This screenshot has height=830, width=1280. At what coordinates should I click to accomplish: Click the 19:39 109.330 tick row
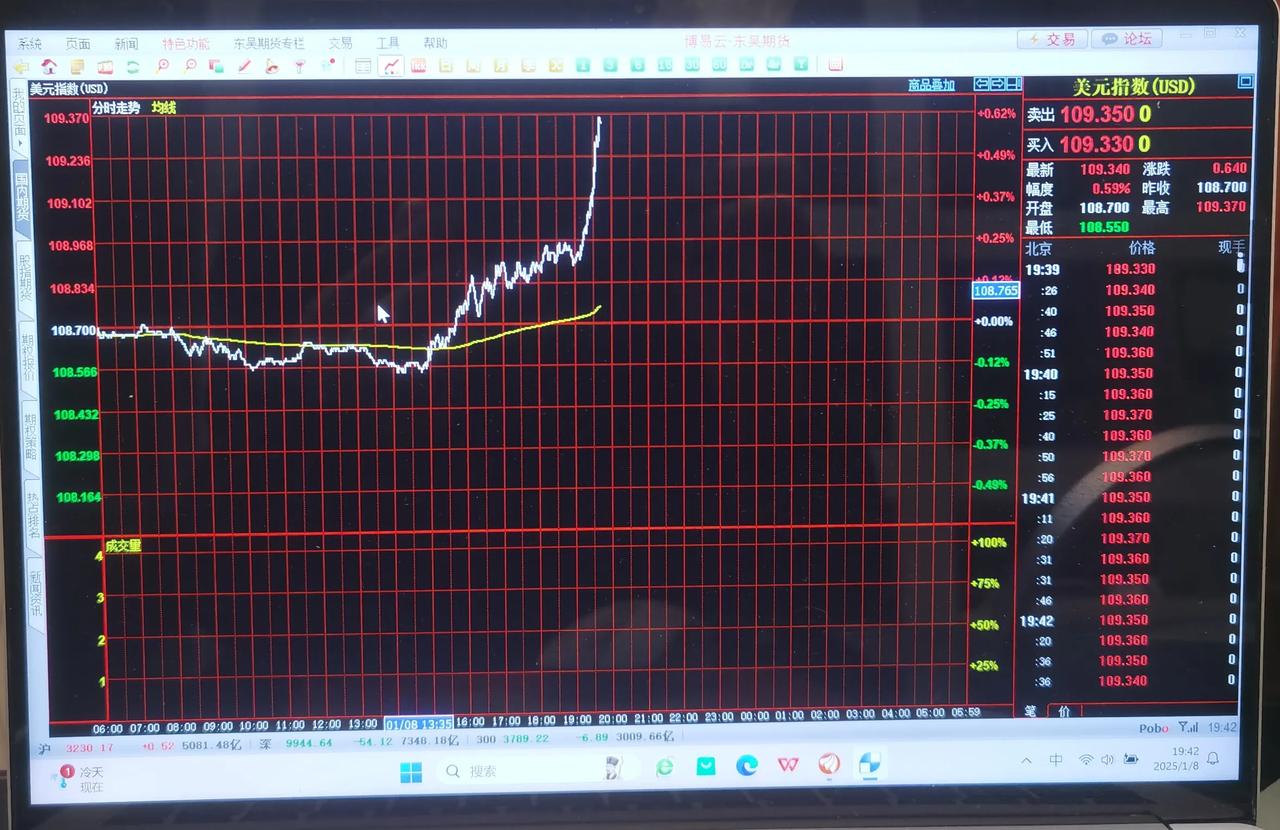1134,269
